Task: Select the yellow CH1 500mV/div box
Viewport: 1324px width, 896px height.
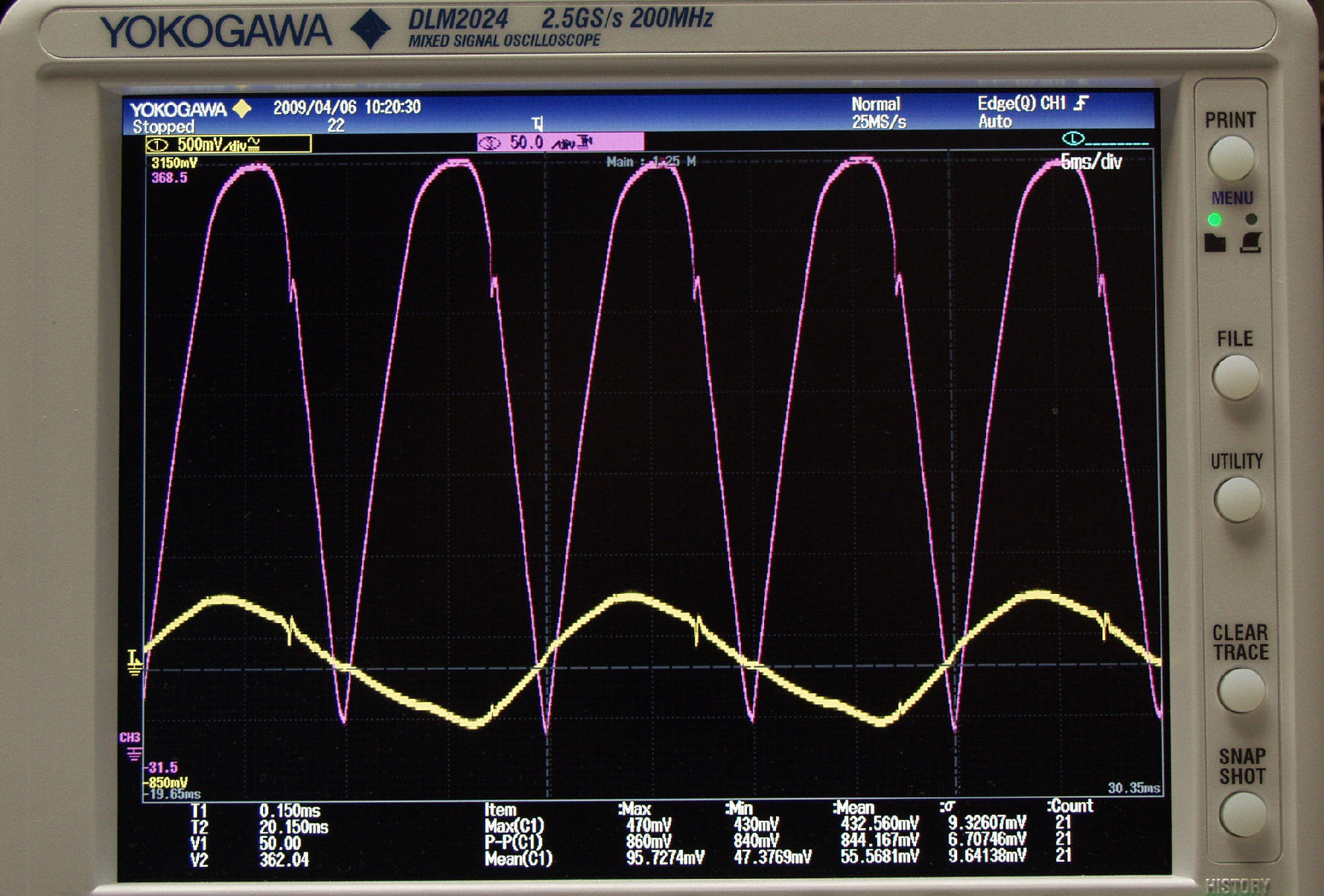Action: pos(228,144)
